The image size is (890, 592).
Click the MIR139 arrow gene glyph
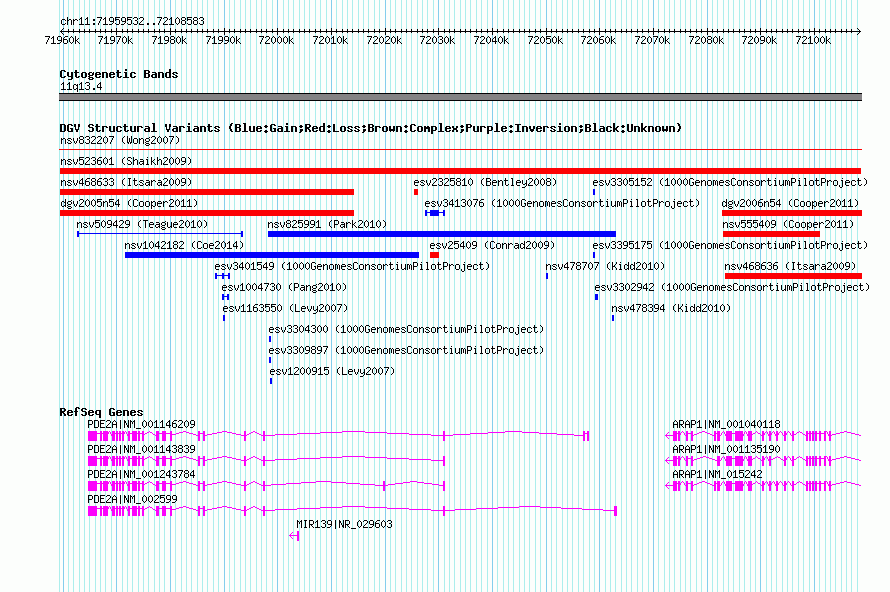[x=294, y=536]
